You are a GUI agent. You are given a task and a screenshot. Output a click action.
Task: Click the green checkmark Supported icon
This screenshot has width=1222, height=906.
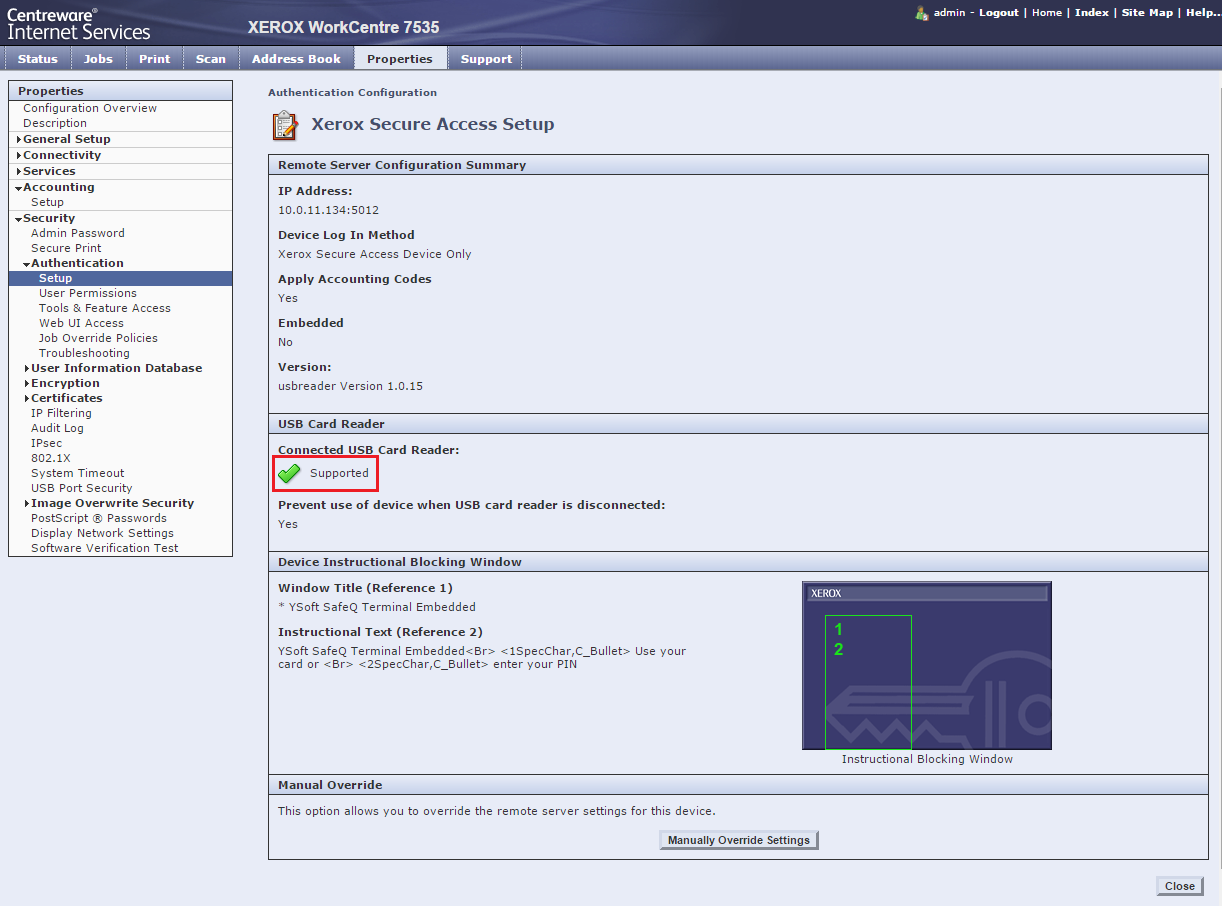pos(289,473)
